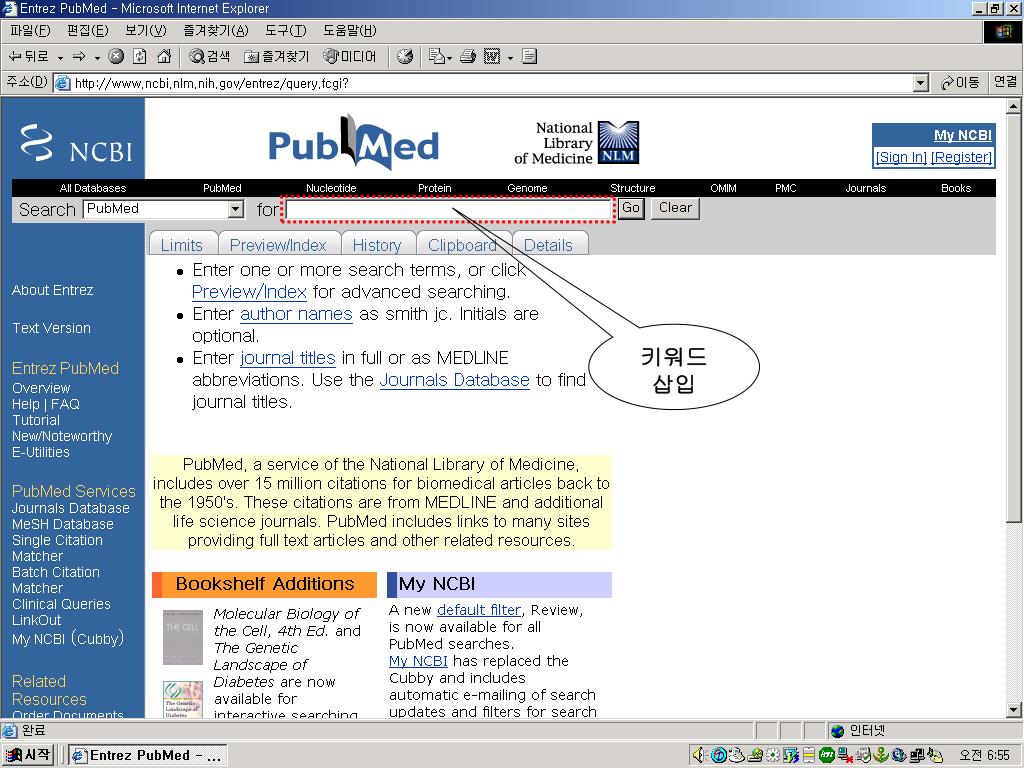Screen dimensions: 1024x768
Task: Open the 도움말(H) menu
Action: (349, 31)
